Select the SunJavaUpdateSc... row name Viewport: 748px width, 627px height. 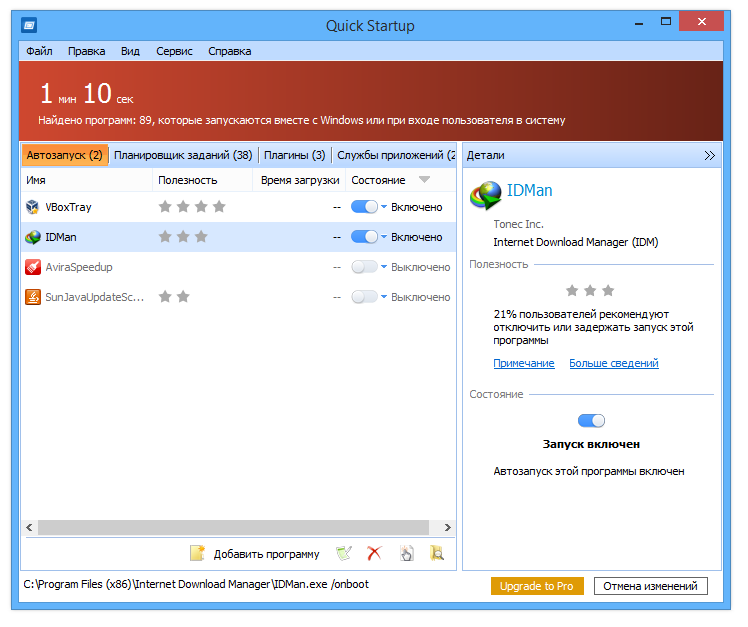(x=94, y=297)
